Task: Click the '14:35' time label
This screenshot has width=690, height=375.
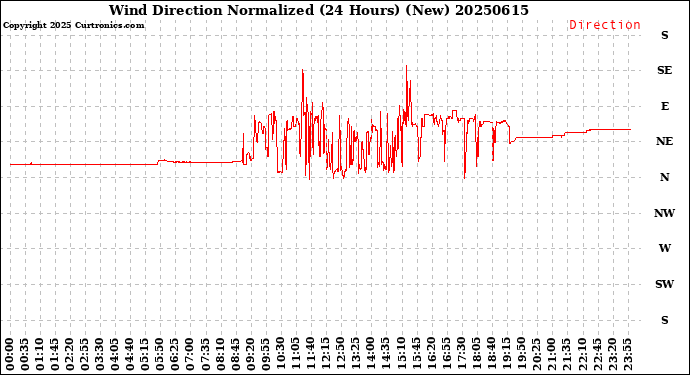Action: tap(385, 354)
